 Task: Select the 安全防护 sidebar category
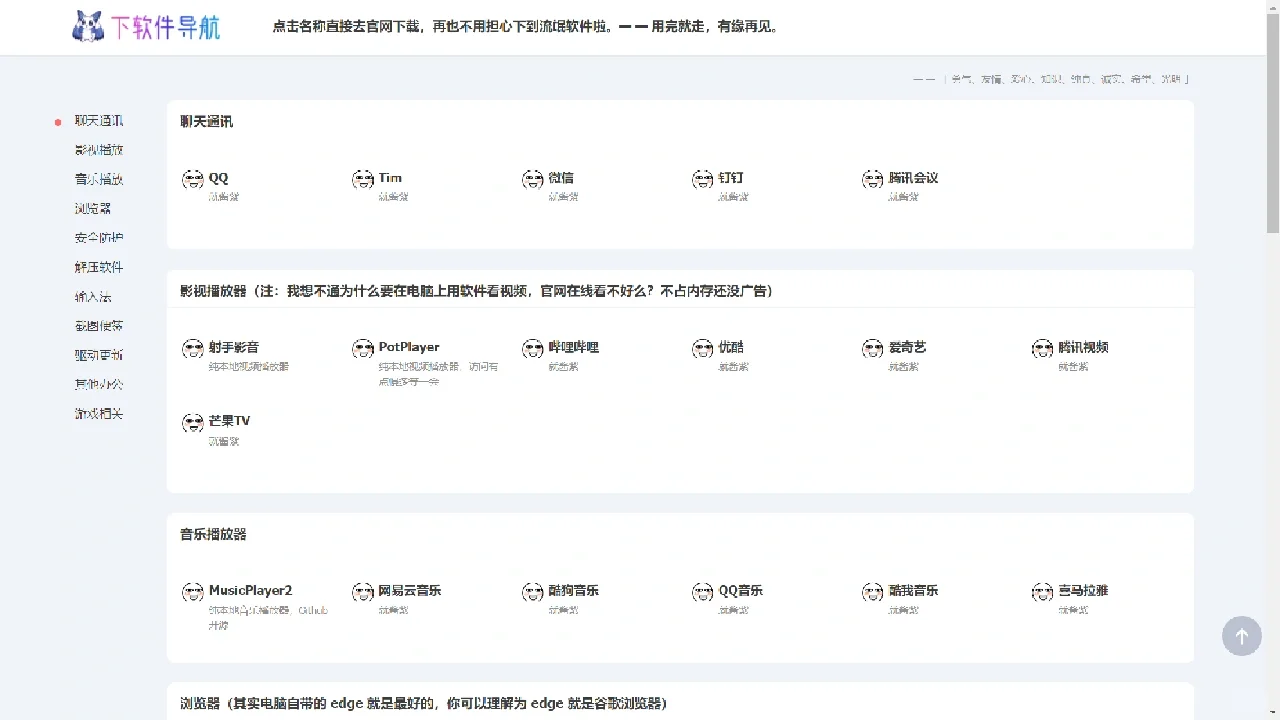coord(99,237)
